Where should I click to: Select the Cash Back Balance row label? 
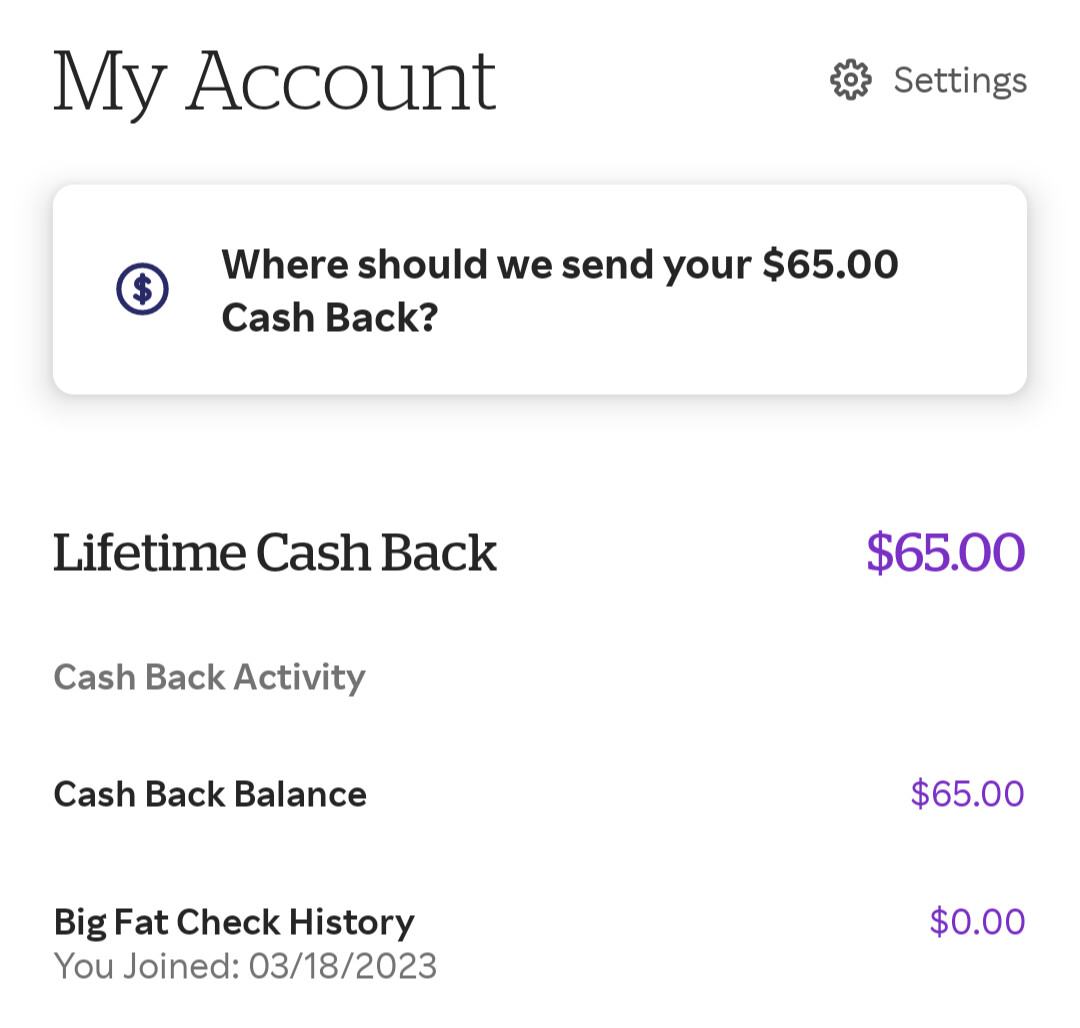(210, 794)
